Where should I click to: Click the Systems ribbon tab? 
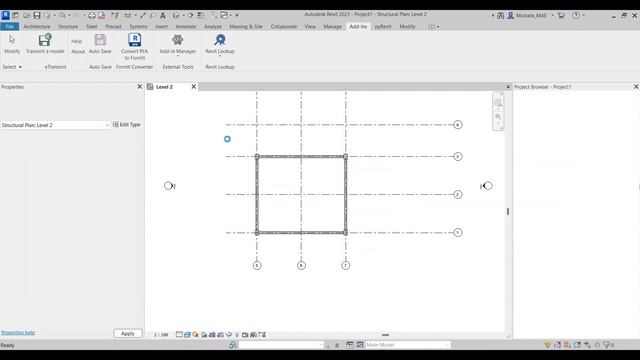pos(138,27)
